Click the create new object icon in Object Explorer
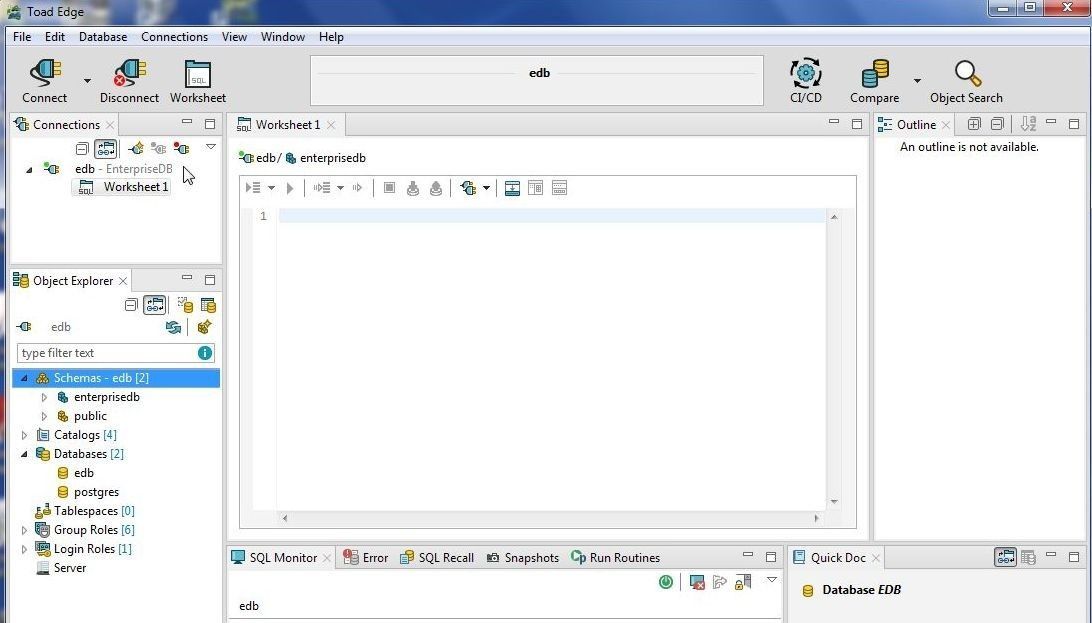Image resolution: width=1092 pixels, height=623 pixels. 204,327
